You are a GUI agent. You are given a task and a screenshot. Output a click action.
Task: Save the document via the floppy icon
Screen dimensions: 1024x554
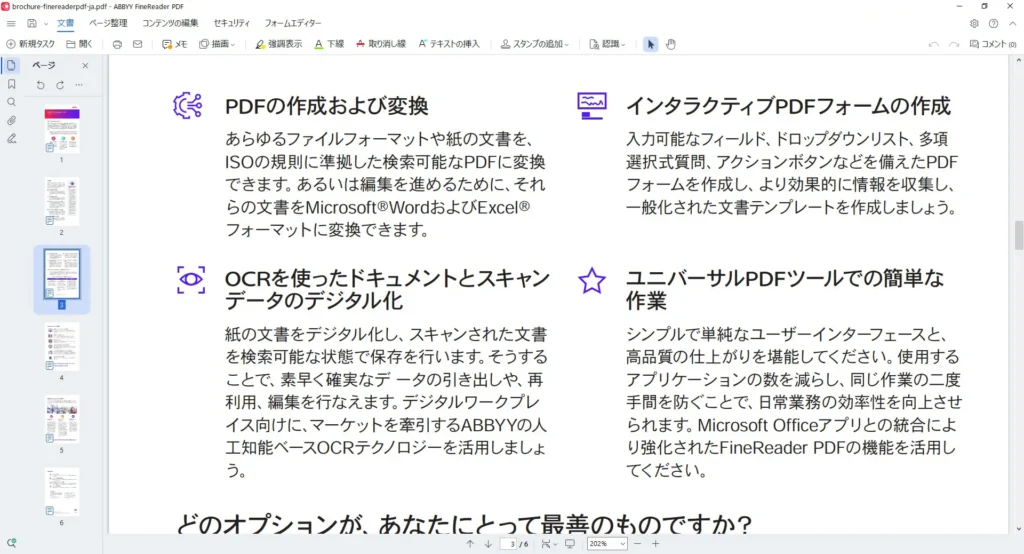click(31, 24)
